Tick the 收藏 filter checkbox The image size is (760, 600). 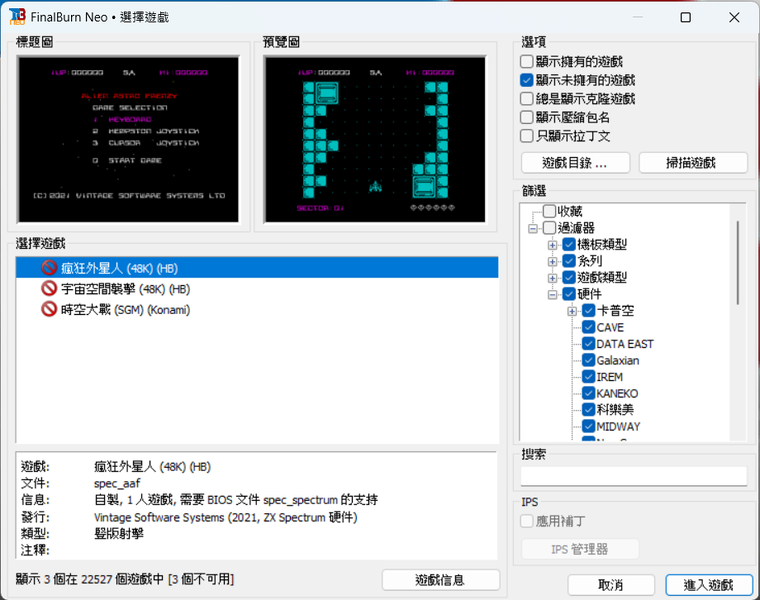coord(549,211)
